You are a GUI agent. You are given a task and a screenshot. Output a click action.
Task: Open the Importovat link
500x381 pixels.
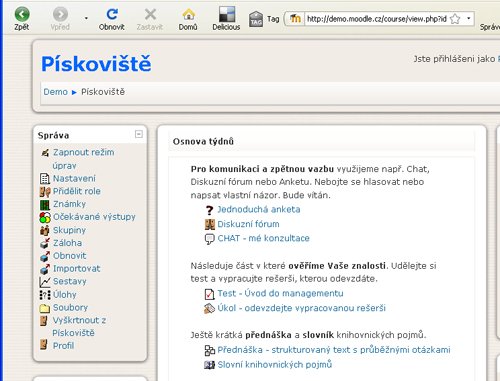77,268
